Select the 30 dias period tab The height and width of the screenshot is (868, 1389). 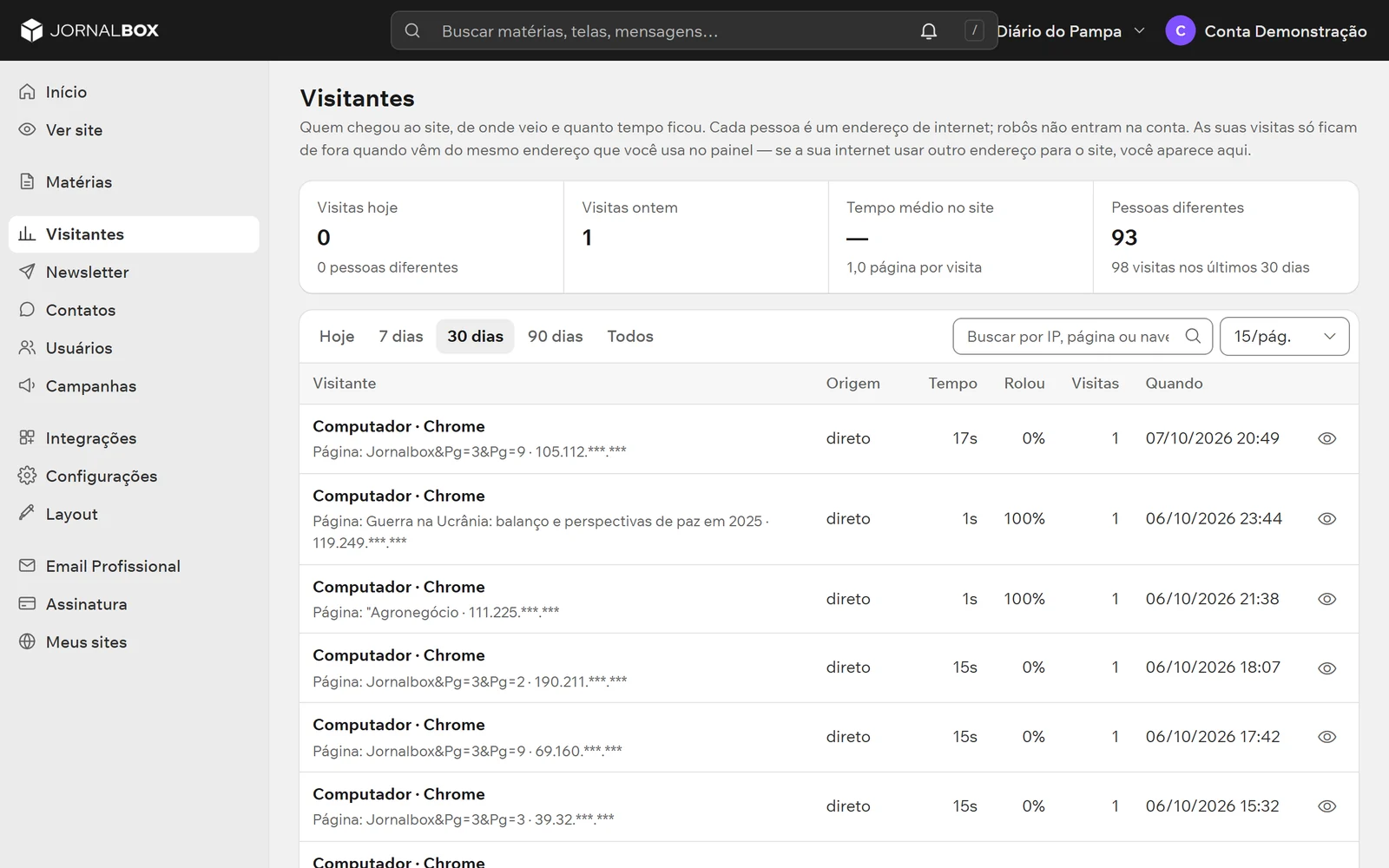[476, 336]
